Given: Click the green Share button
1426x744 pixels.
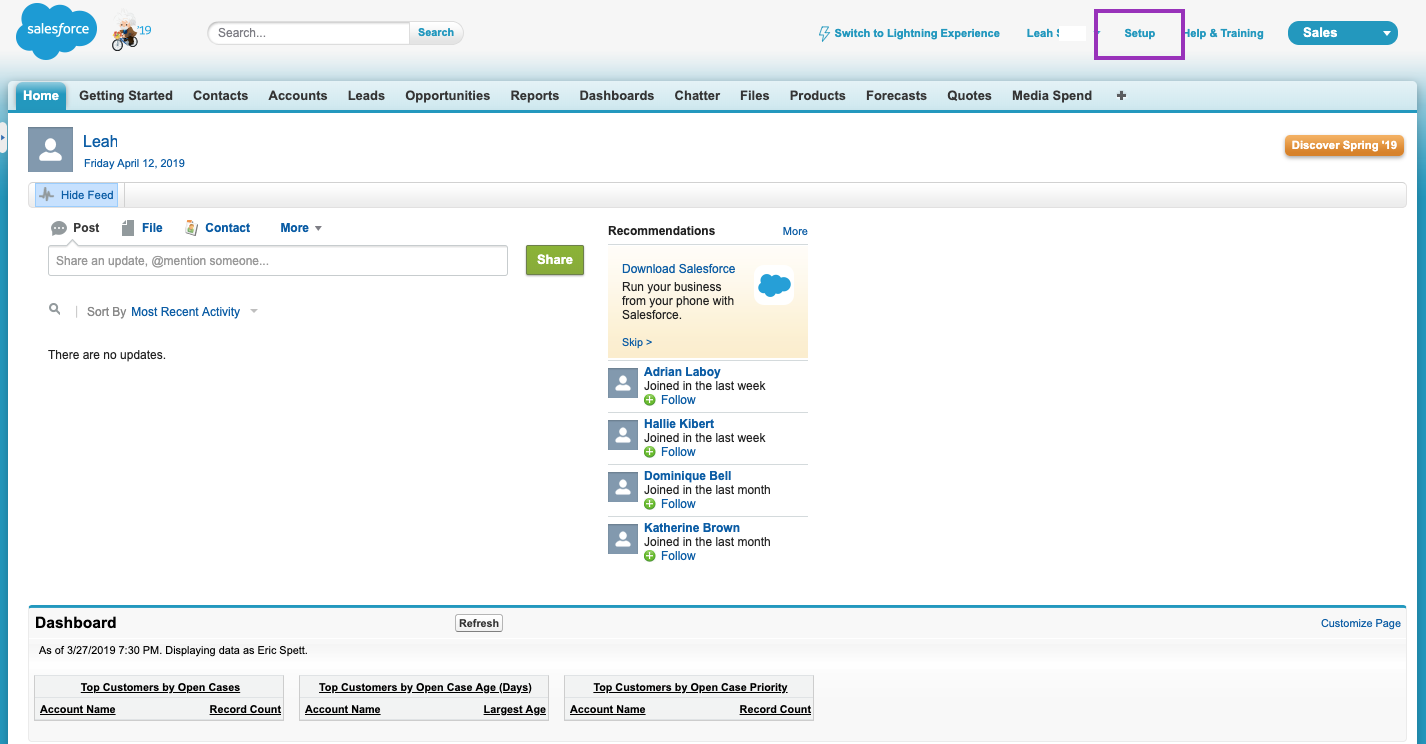Looking at the screenshot, I should tap(555, 260).
